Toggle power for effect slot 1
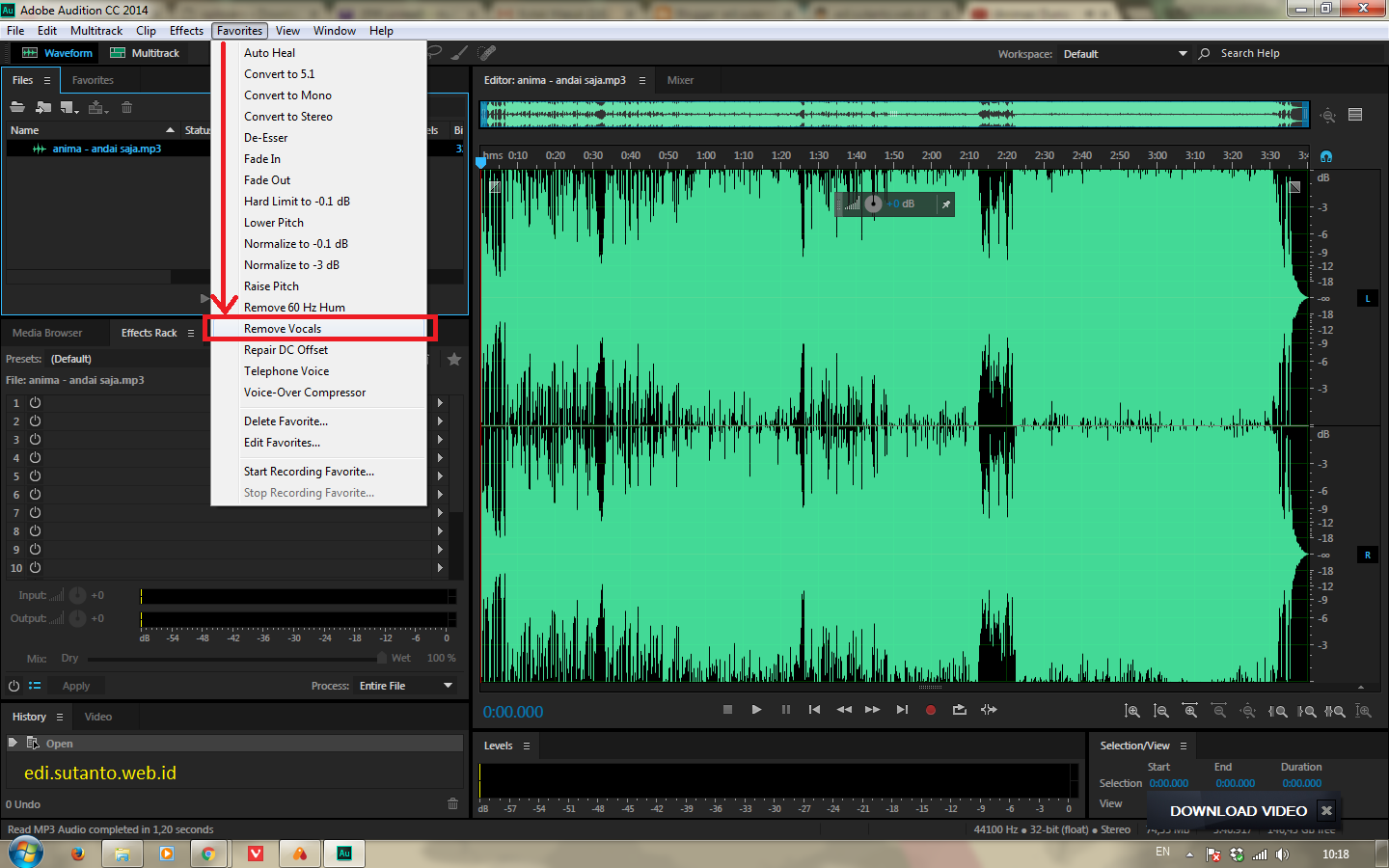This screenshot has height=868, width=1389. coord(35,403)
